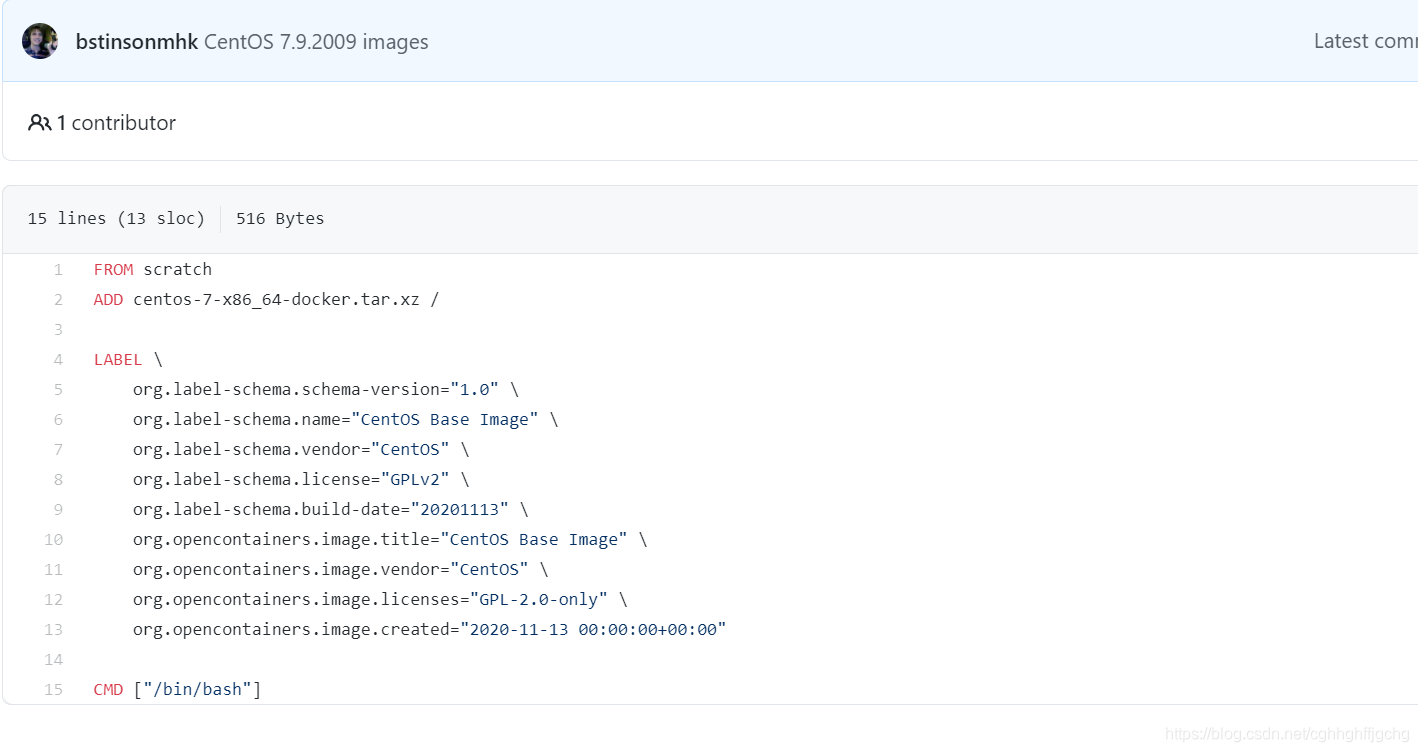Click the opencontainers.image.title line

click(x=390, y=539)
